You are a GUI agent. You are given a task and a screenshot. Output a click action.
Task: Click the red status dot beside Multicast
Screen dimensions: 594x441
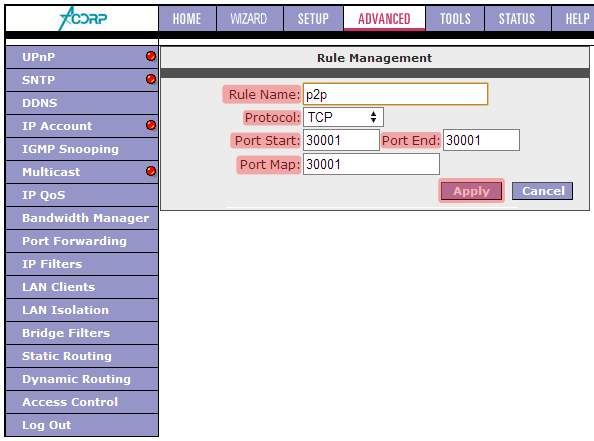(151, 171)
